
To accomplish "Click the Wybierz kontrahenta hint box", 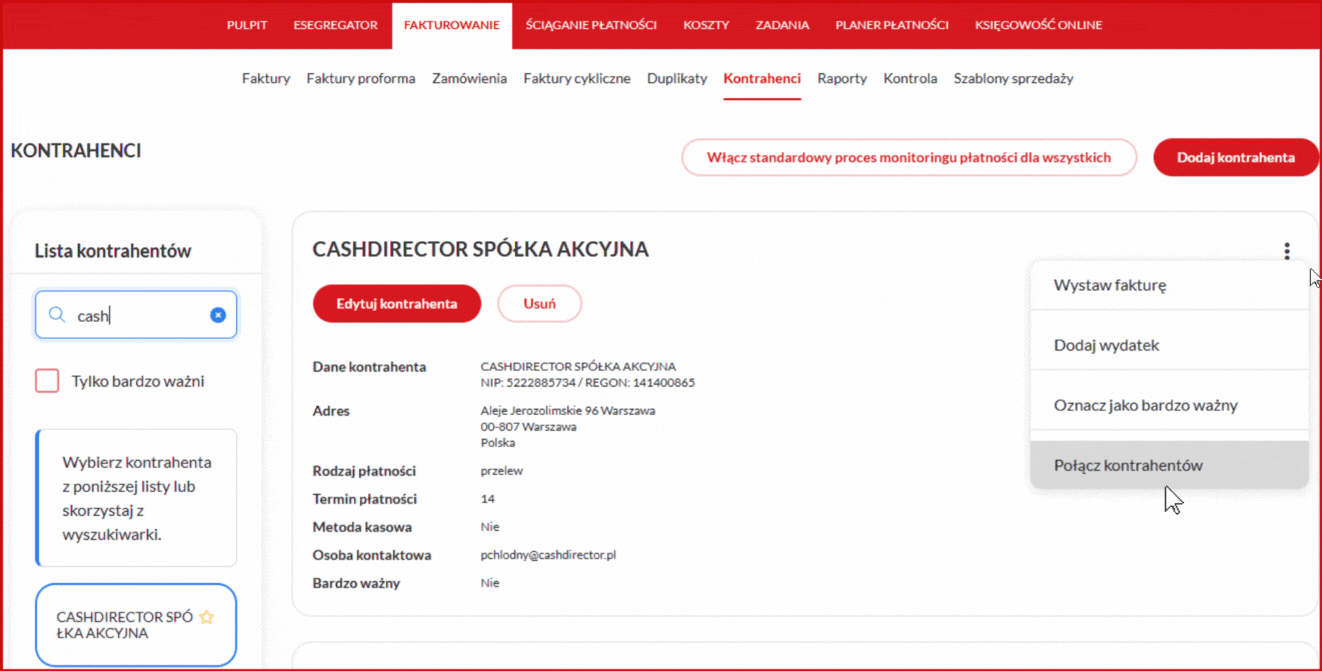I will pos(136,498).
